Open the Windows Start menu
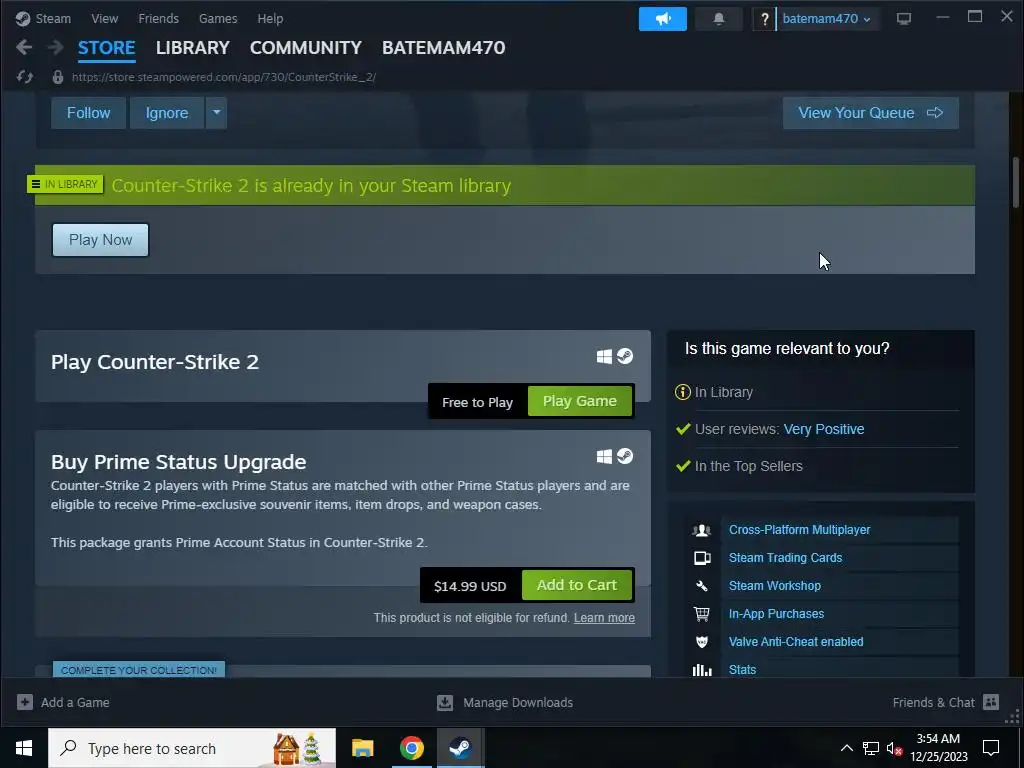This screenshot has width=1024, height=768. tap(24, 748)
